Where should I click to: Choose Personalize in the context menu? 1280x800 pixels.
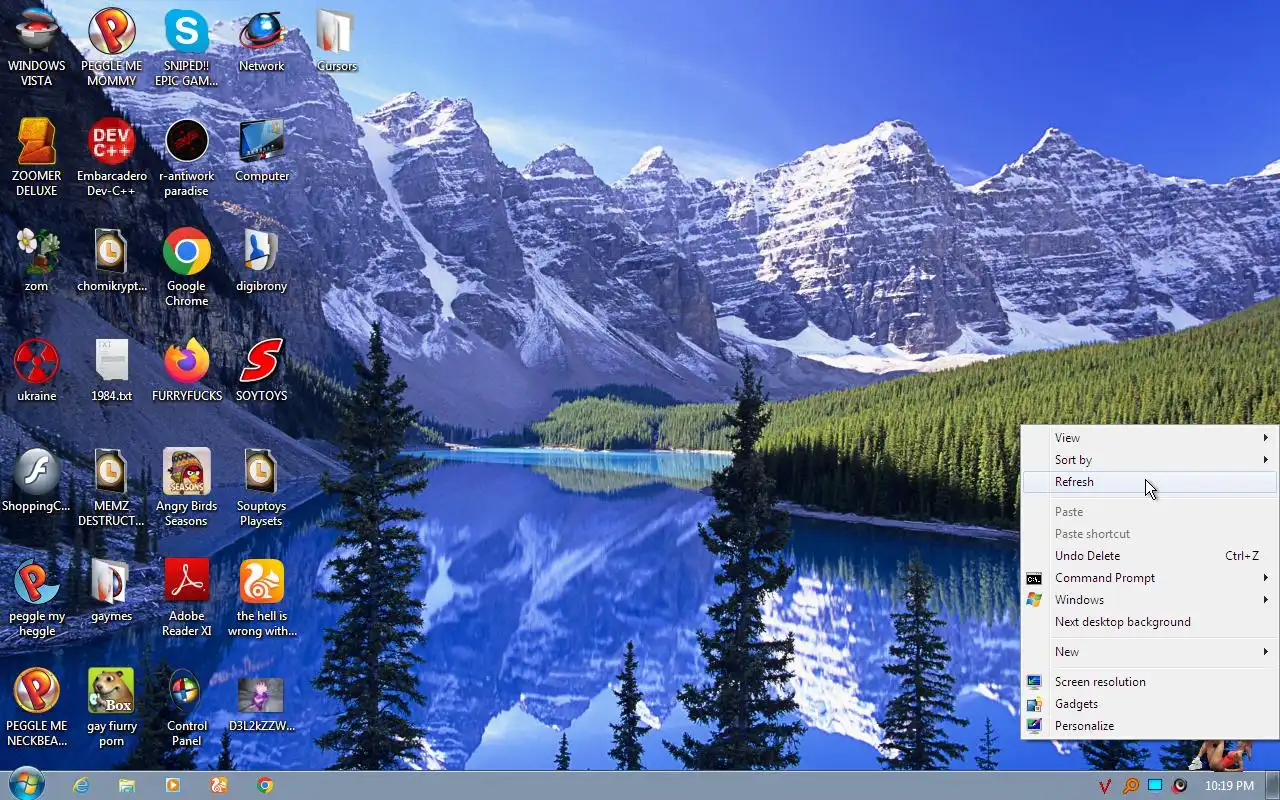click(x=1149, y=726)
